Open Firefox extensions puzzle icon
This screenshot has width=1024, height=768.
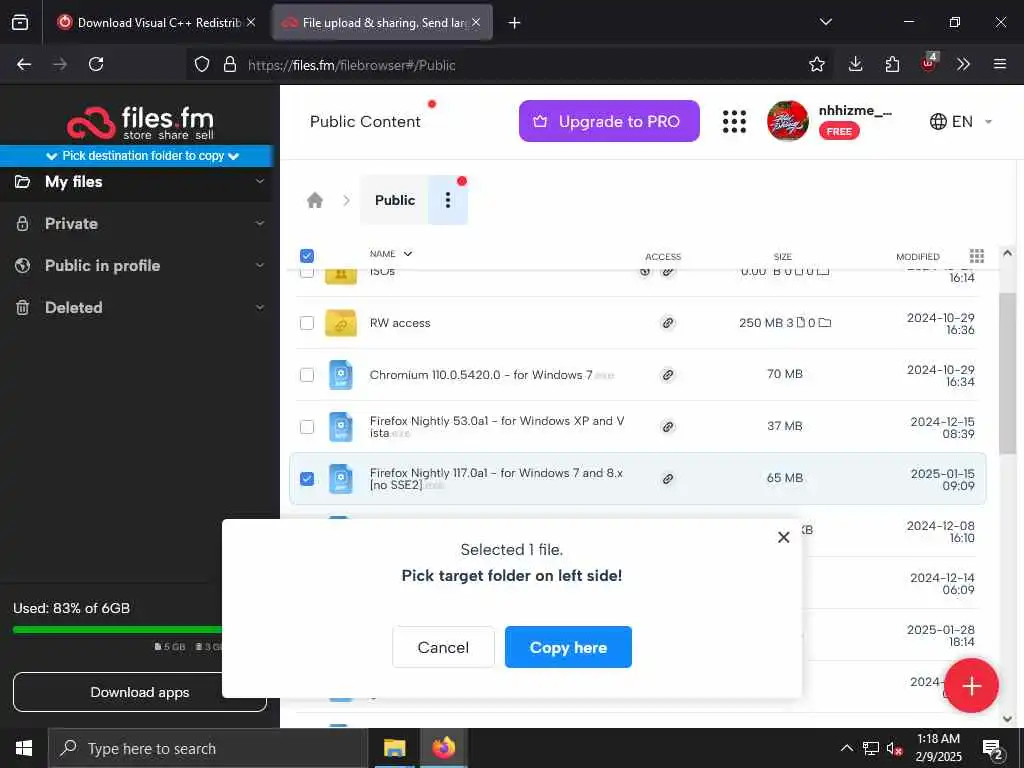click(x=892, y=64)
